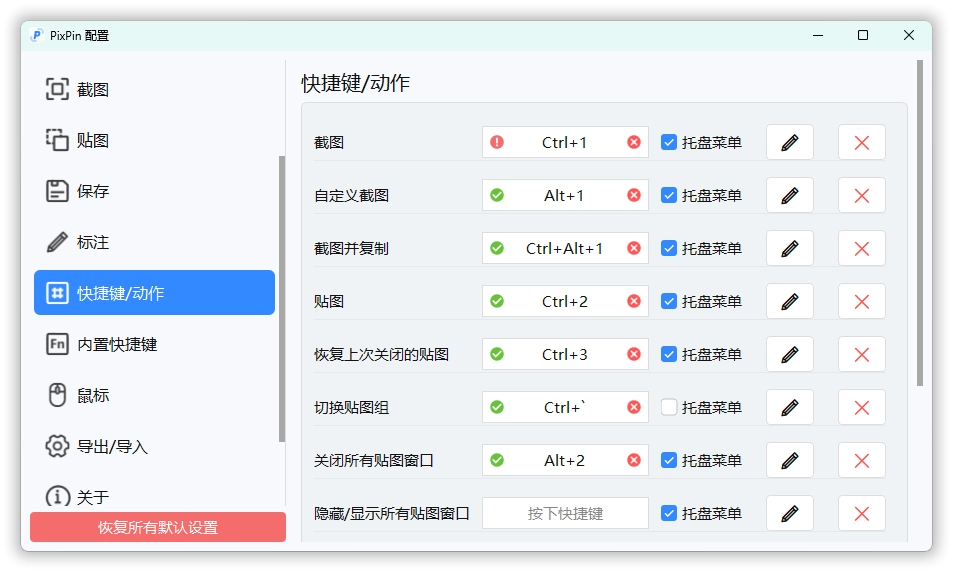Edit the 隐藏/显示所有贴图窗口 action
Screen dimensions: 953x572
click(x=789, y=514)
